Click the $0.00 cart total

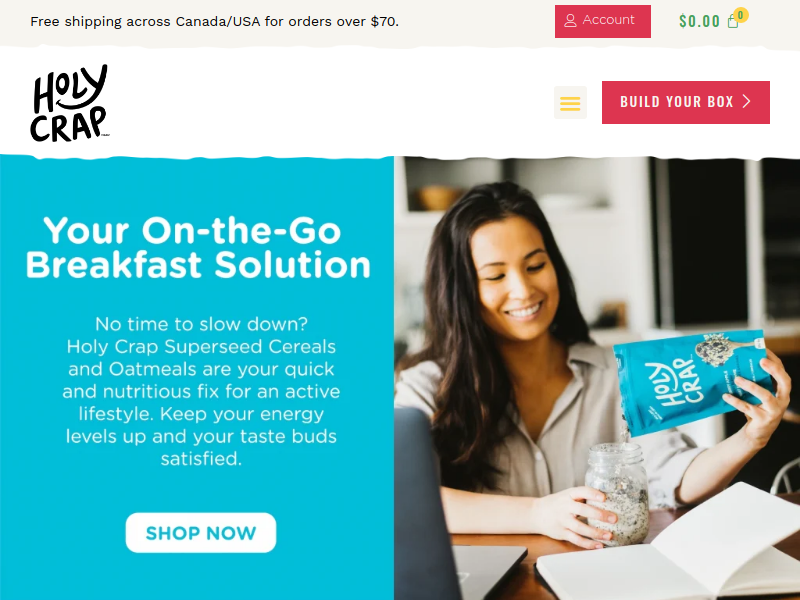(x=699, y=21)
